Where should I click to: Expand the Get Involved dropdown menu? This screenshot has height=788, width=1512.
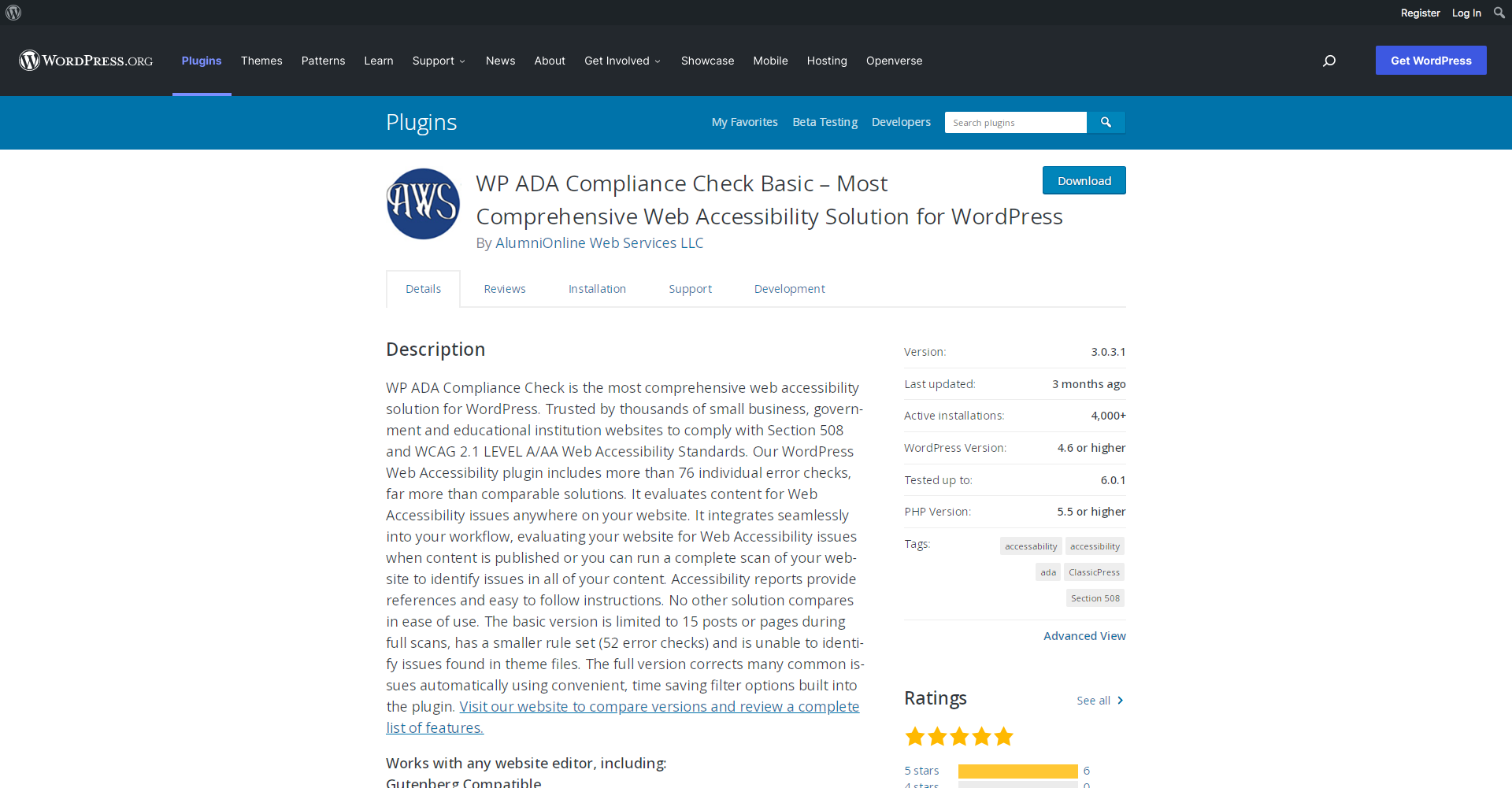(622, 61)
